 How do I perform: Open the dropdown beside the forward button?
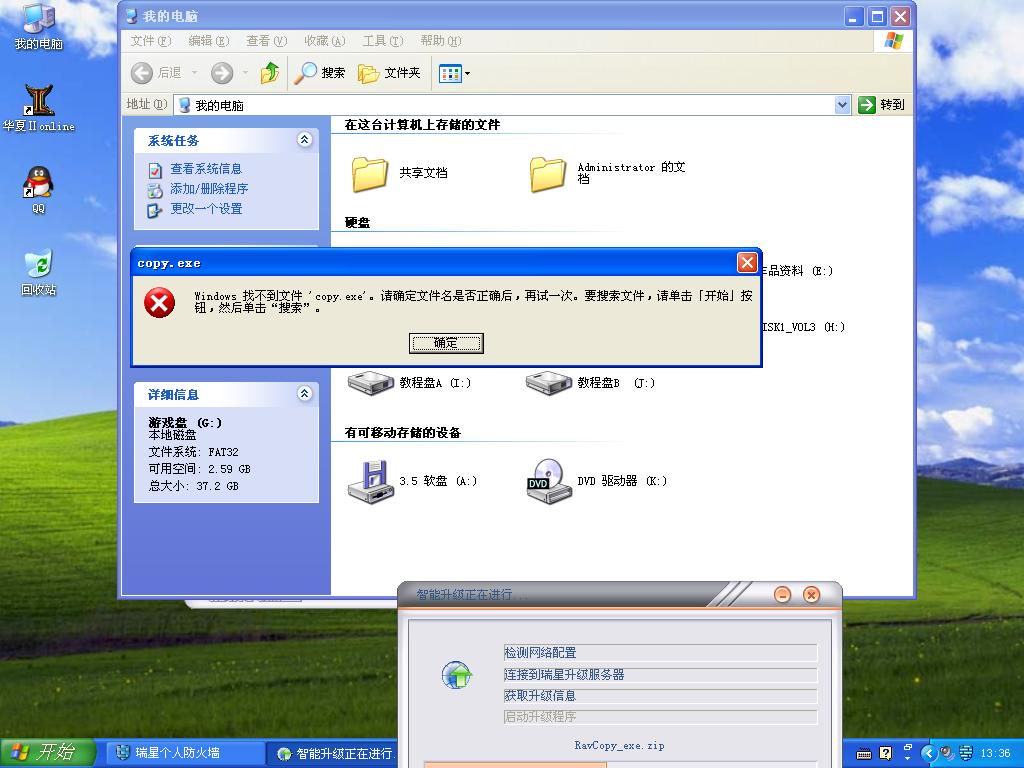[x=246, y=72]
